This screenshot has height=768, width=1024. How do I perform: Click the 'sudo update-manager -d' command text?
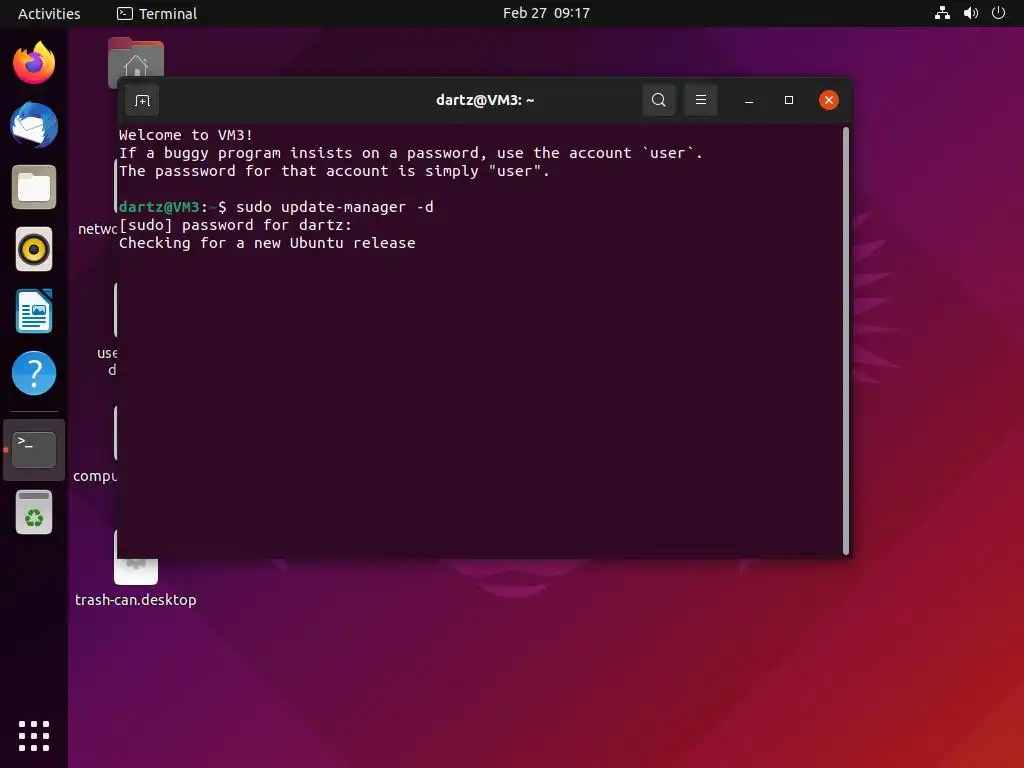point(334,207)
